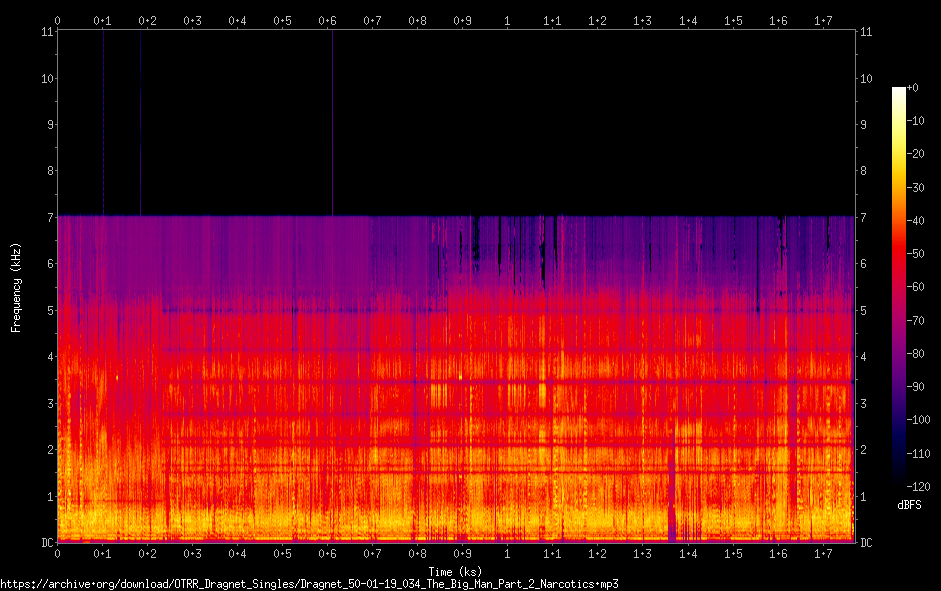941x591 pixels.
Task: Select the 11 kHz label on right axis
Action: coord(866,32)
